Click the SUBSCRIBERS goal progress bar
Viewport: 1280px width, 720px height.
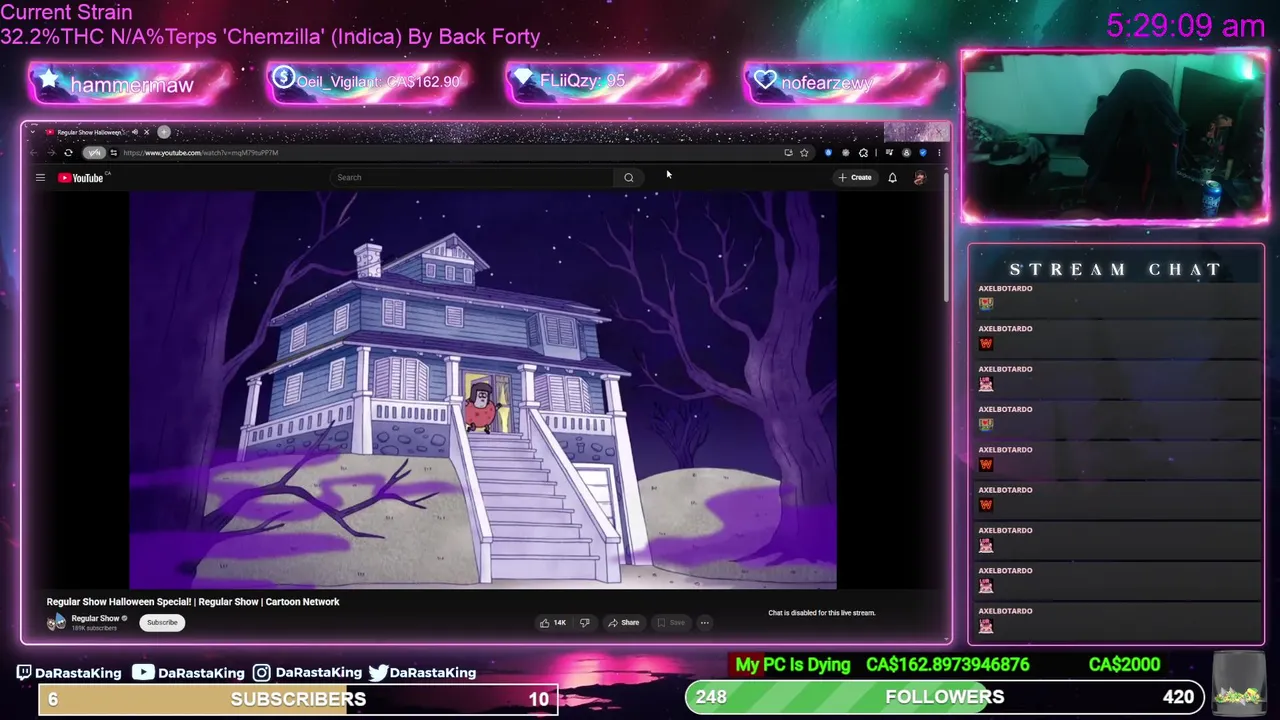coord(298,699)
